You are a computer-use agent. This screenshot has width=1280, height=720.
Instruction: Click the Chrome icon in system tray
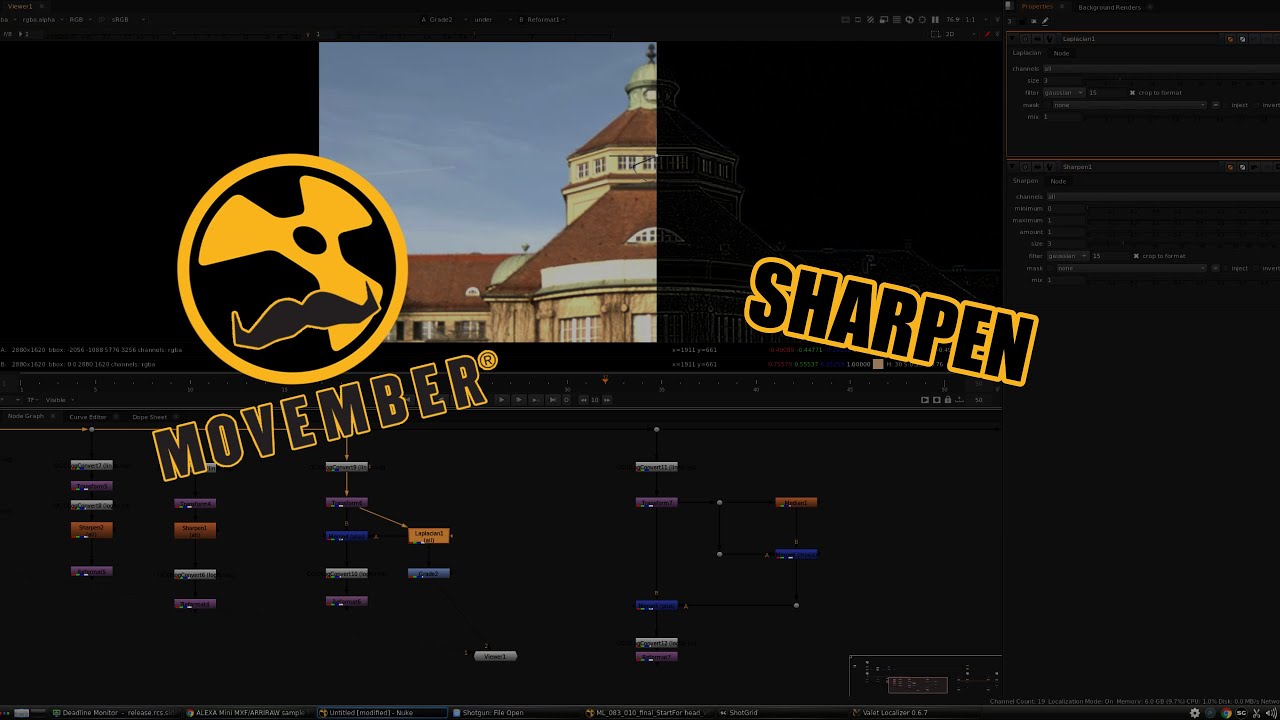click(x=1226, y=713)
